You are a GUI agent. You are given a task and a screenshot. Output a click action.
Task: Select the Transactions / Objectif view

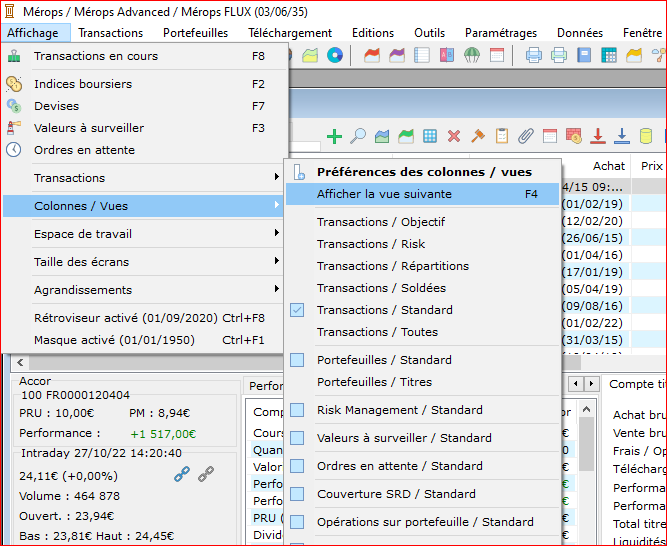[x=422, y=222]
